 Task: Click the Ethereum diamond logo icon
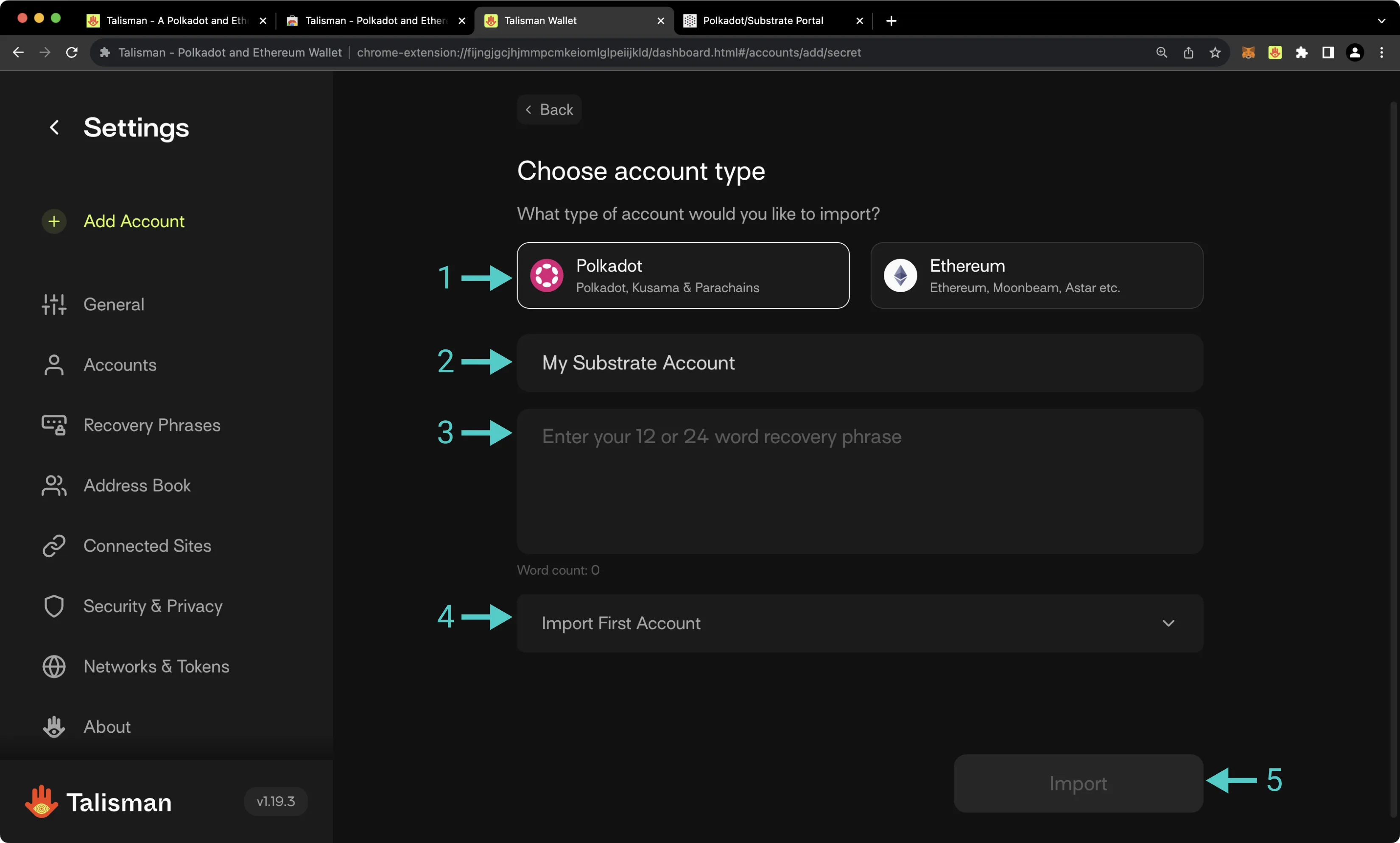(x=900, y=276)
